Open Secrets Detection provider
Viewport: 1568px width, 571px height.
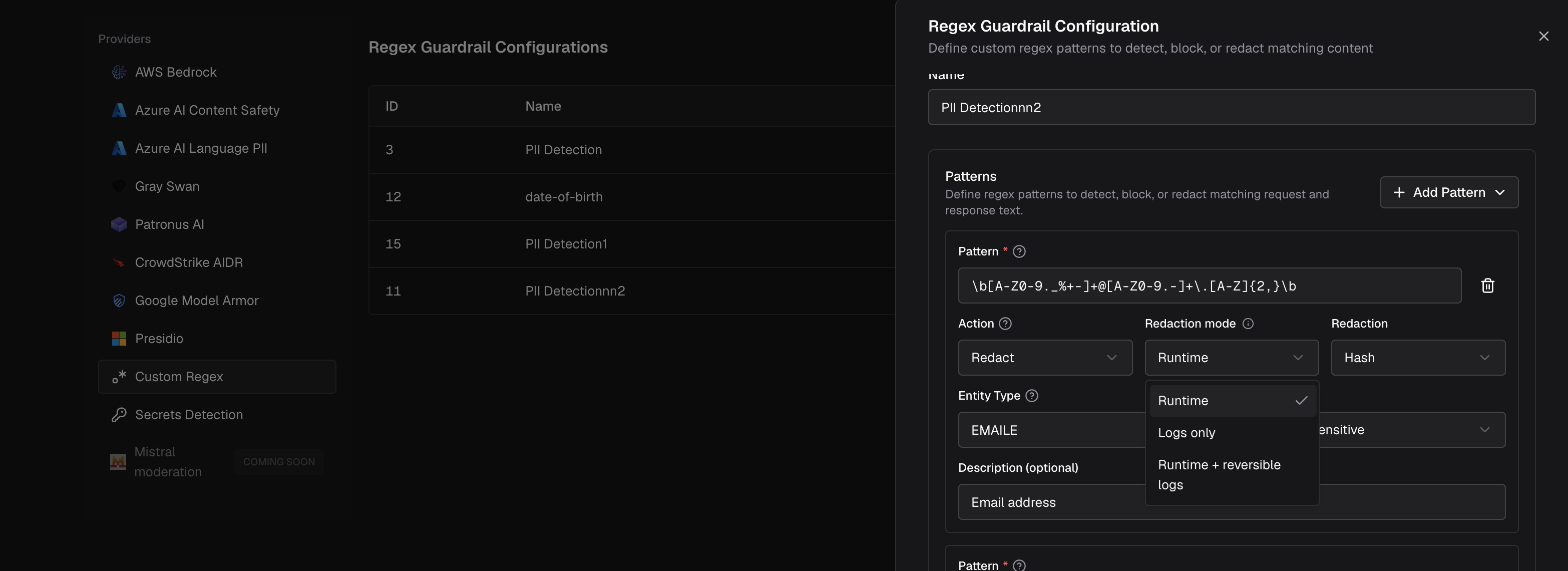pos(217,415)
